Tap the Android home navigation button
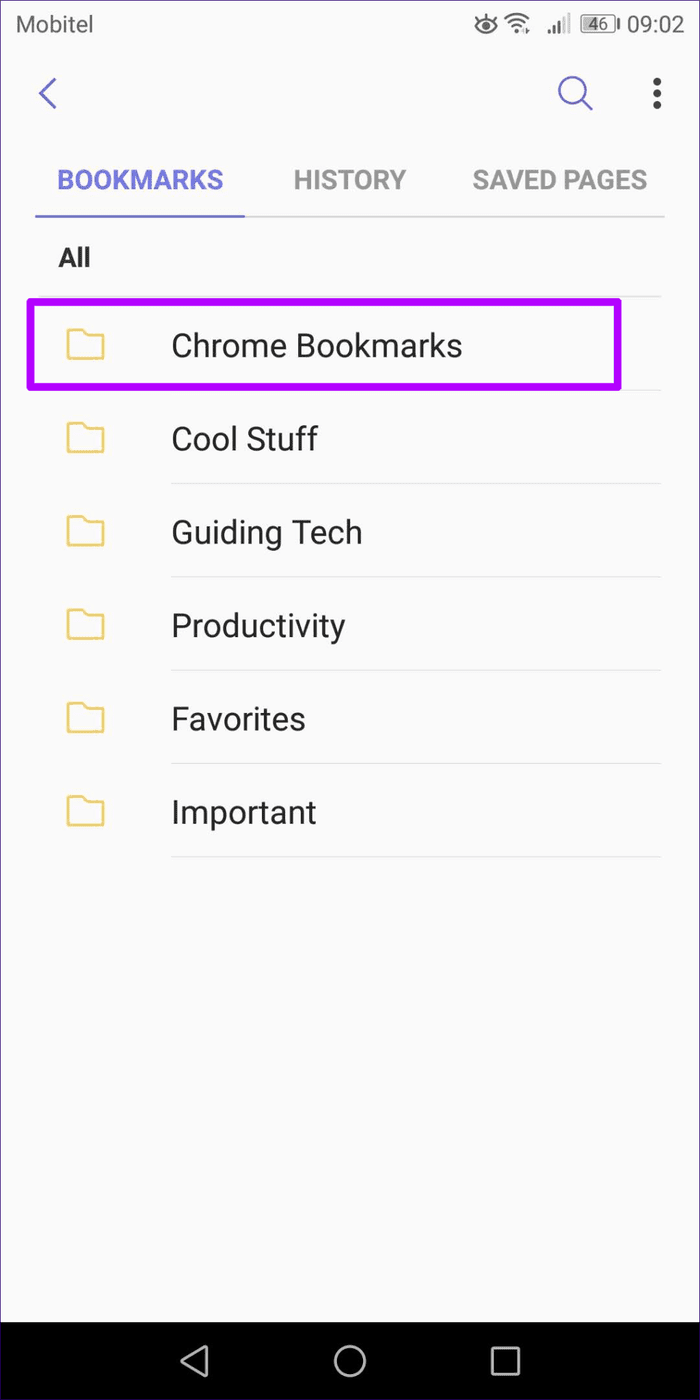 pyautogui.click(x=350, y=1360)
